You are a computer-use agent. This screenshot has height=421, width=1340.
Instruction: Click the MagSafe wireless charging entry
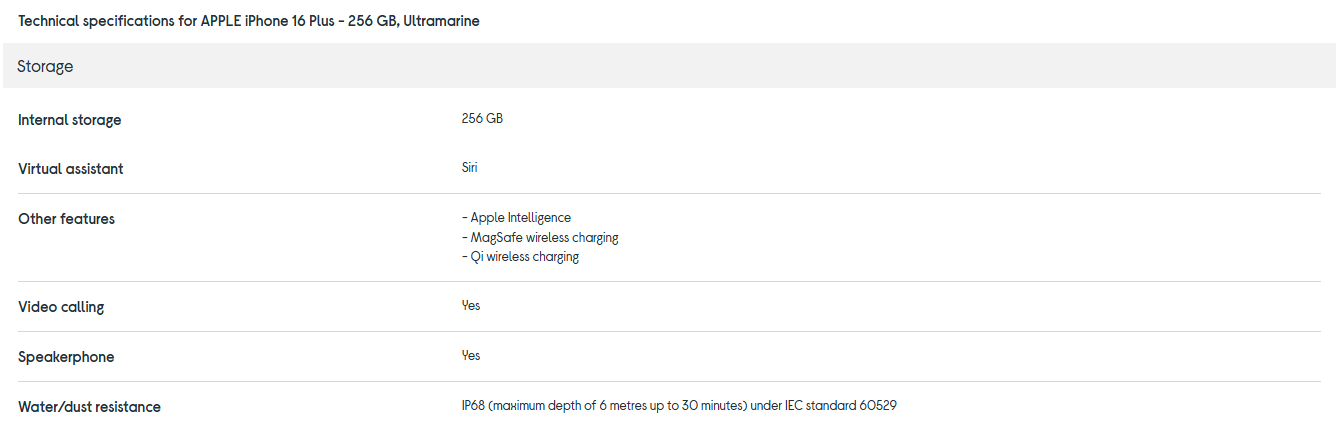(540, 237)
